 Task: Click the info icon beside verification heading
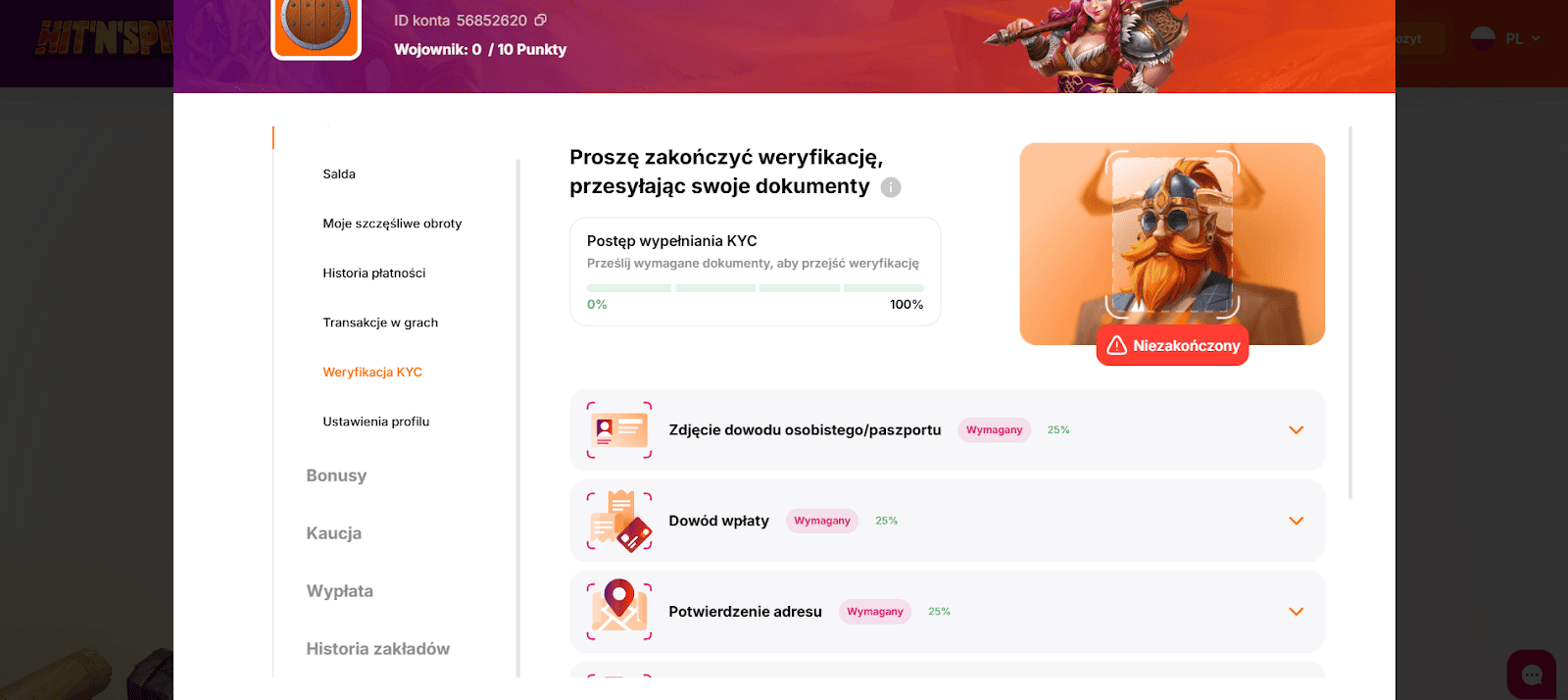click(890, 187)
